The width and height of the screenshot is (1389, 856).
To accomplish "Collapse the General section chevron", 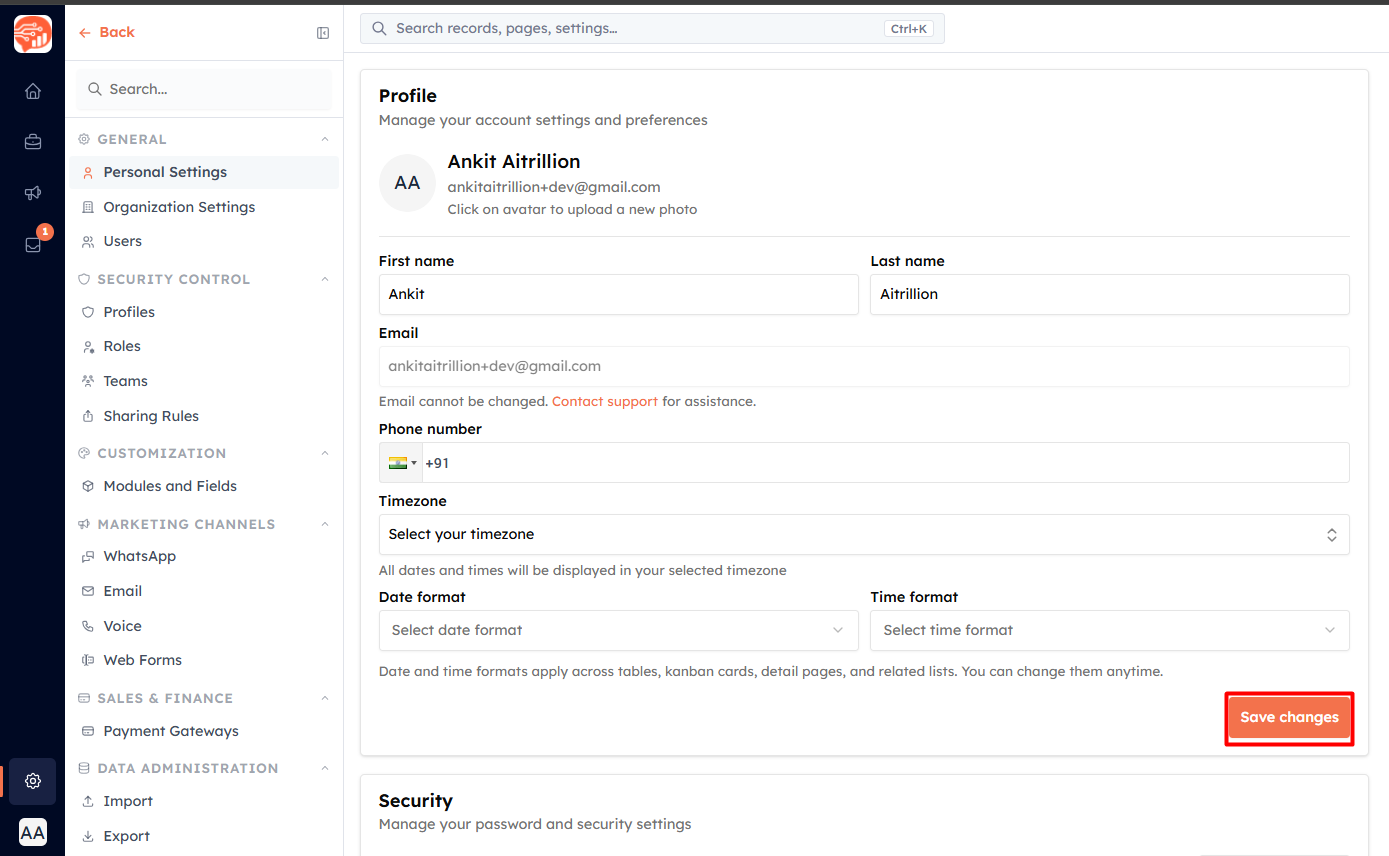I will (325, 139).
